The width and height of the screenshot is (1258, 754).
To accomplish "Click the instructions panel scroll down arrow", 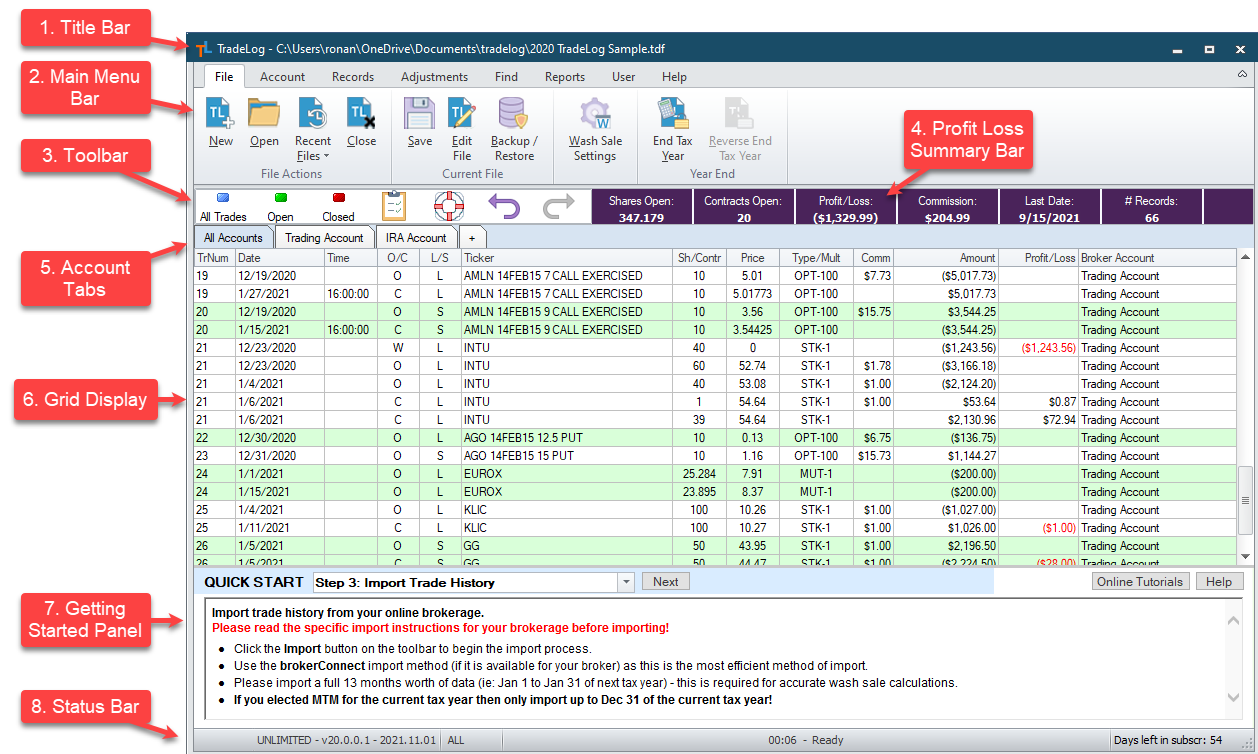I will pos(1234,697).
